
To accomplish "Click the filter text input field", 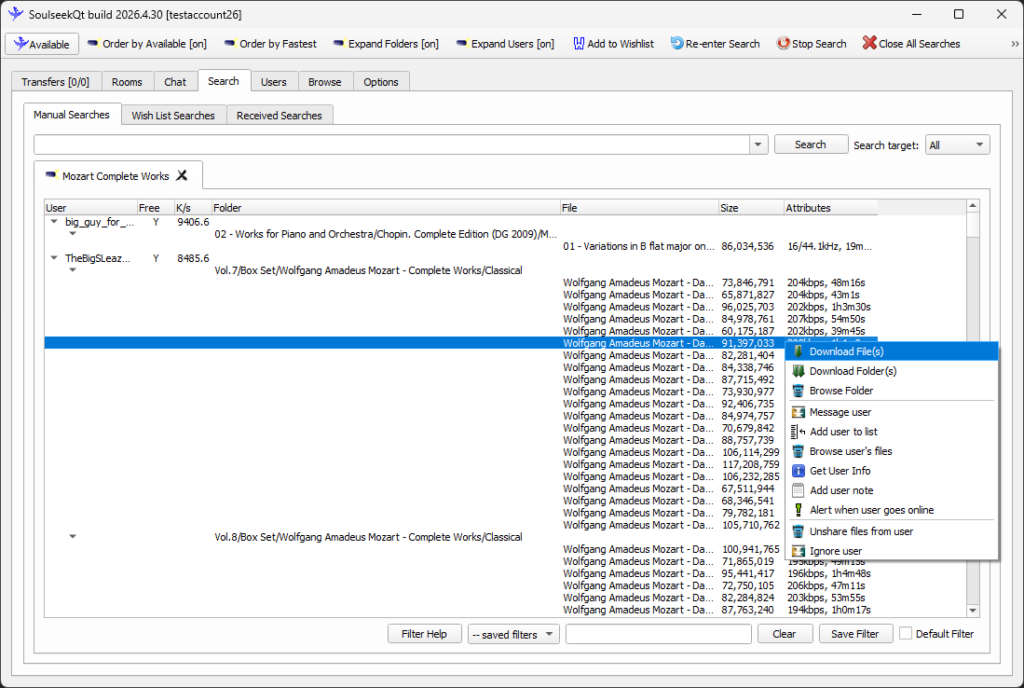I will [x=658, y=634].
